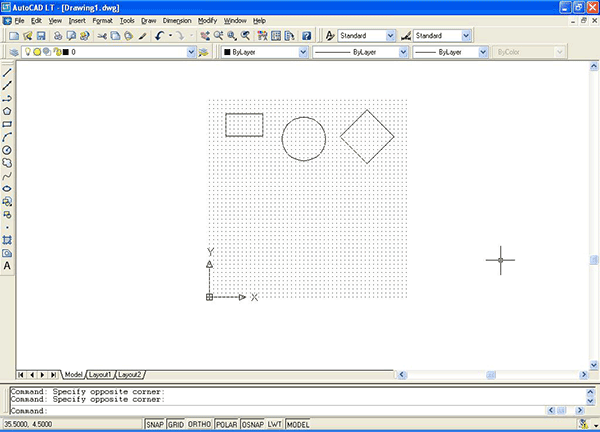Click the Layer Previous icon
The height and width of the screenshot is (432, 600).
point(204,52)
